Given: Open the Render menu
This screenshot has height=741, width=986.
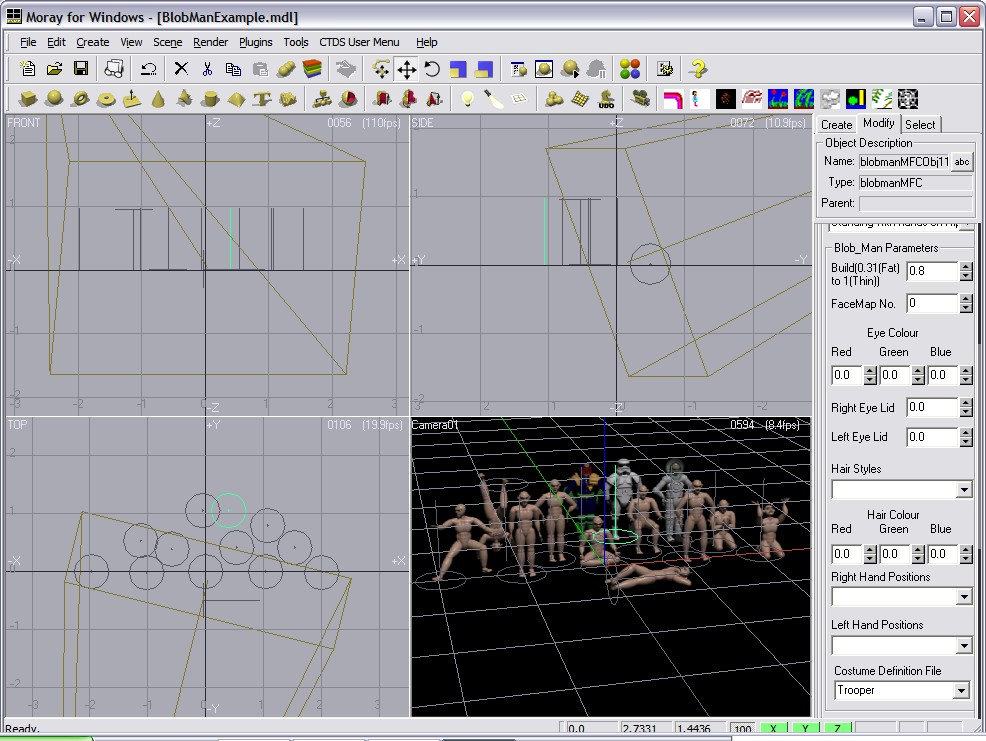Looking at the screenshot, I should pos(210,42).
